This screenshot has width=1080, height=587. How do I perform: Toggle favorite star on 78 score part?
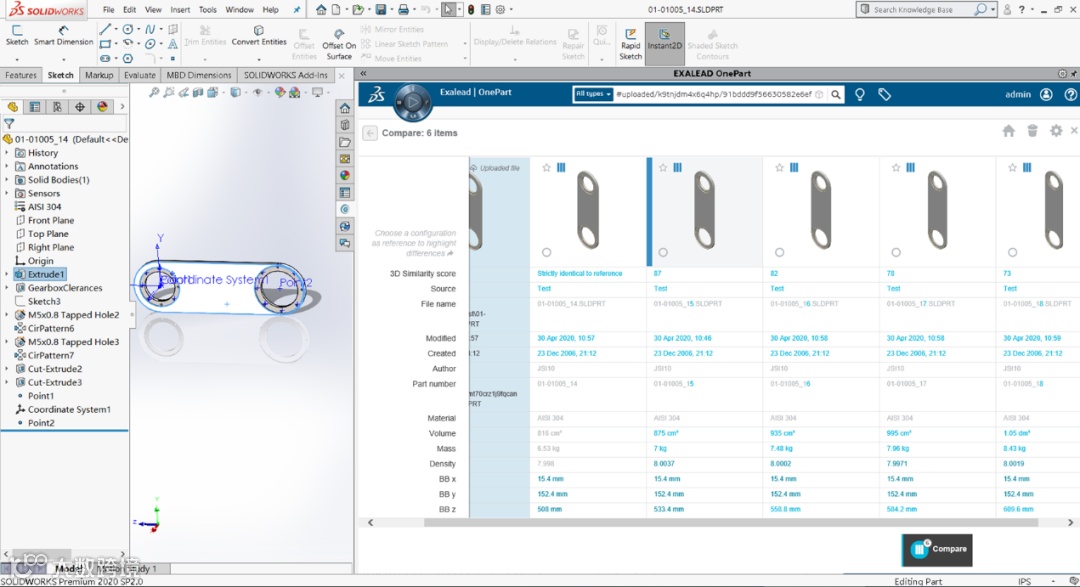(896, 168)
